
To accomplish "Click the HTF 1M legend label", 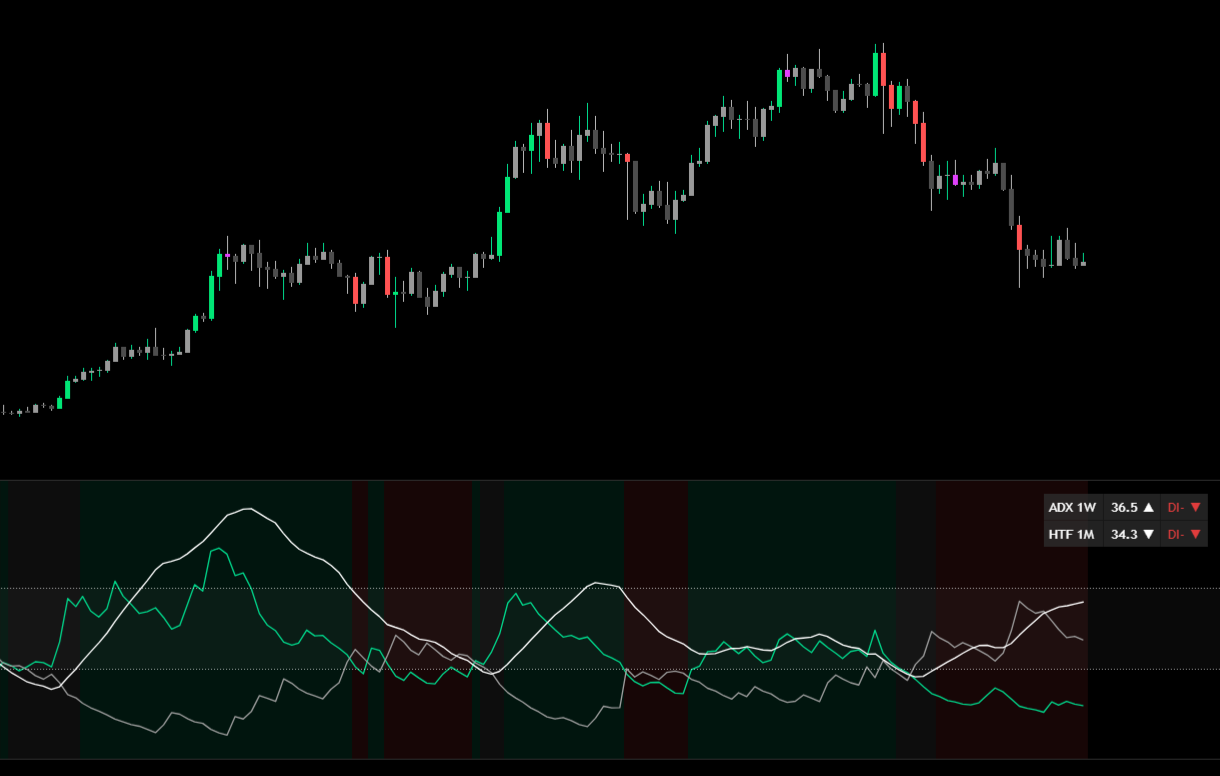I will [1071, 534].
